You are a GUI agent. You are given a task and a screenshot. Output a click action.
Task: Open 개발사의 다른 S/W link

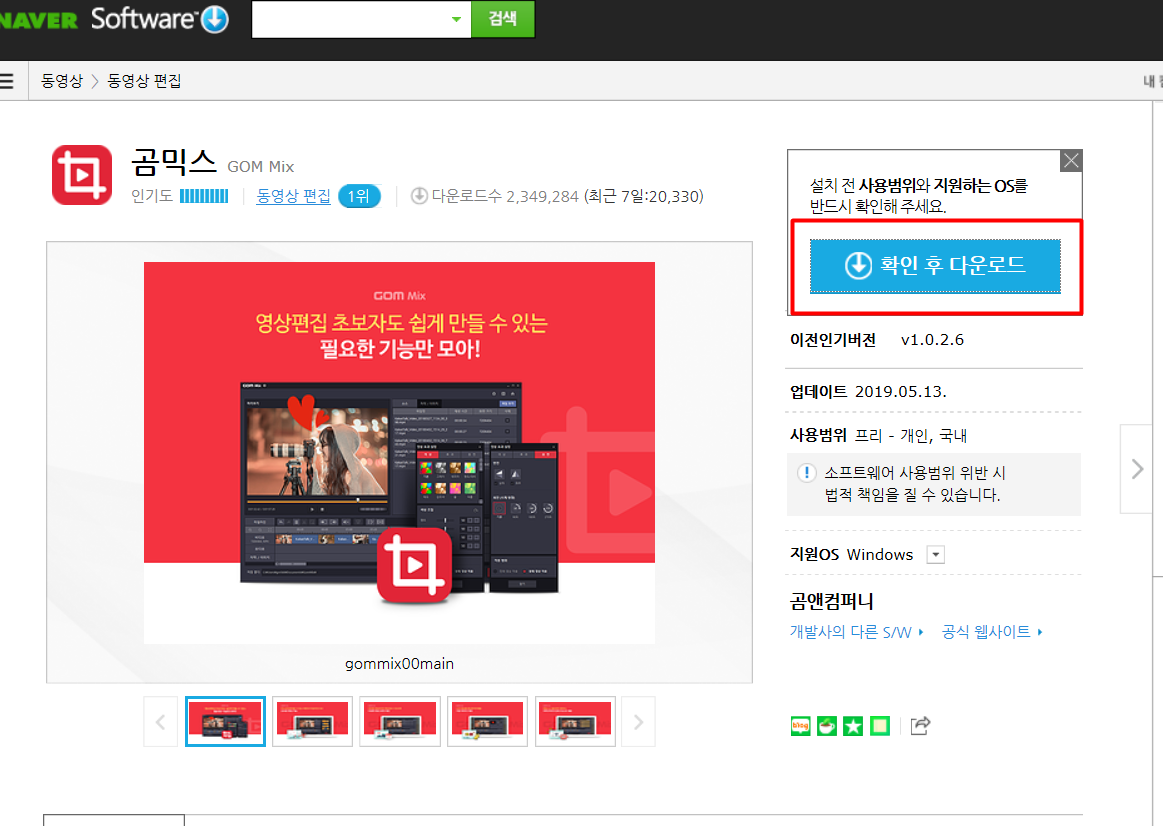856,632
